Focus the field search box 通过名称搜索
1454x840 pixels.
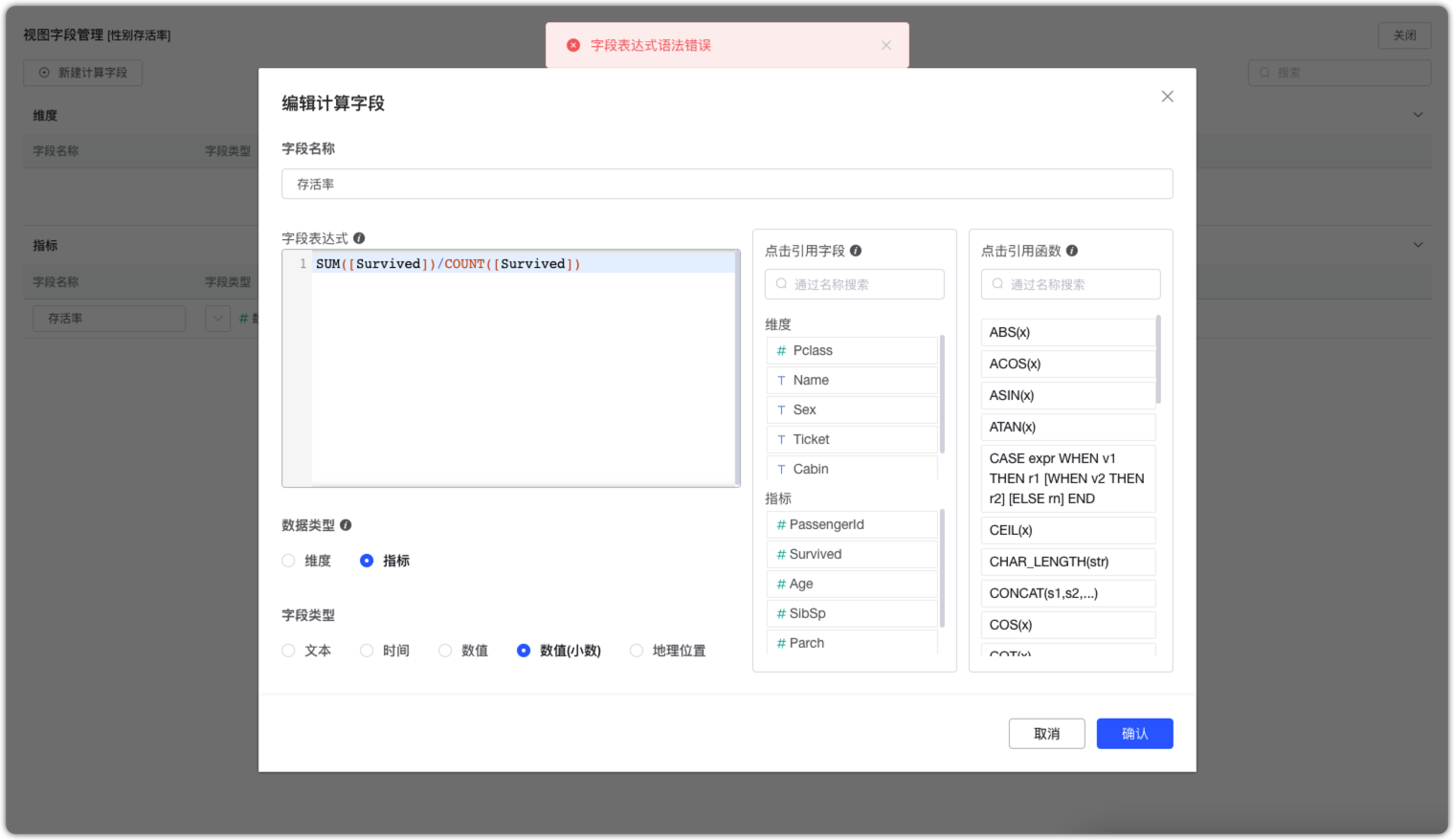tap(854, 284)
